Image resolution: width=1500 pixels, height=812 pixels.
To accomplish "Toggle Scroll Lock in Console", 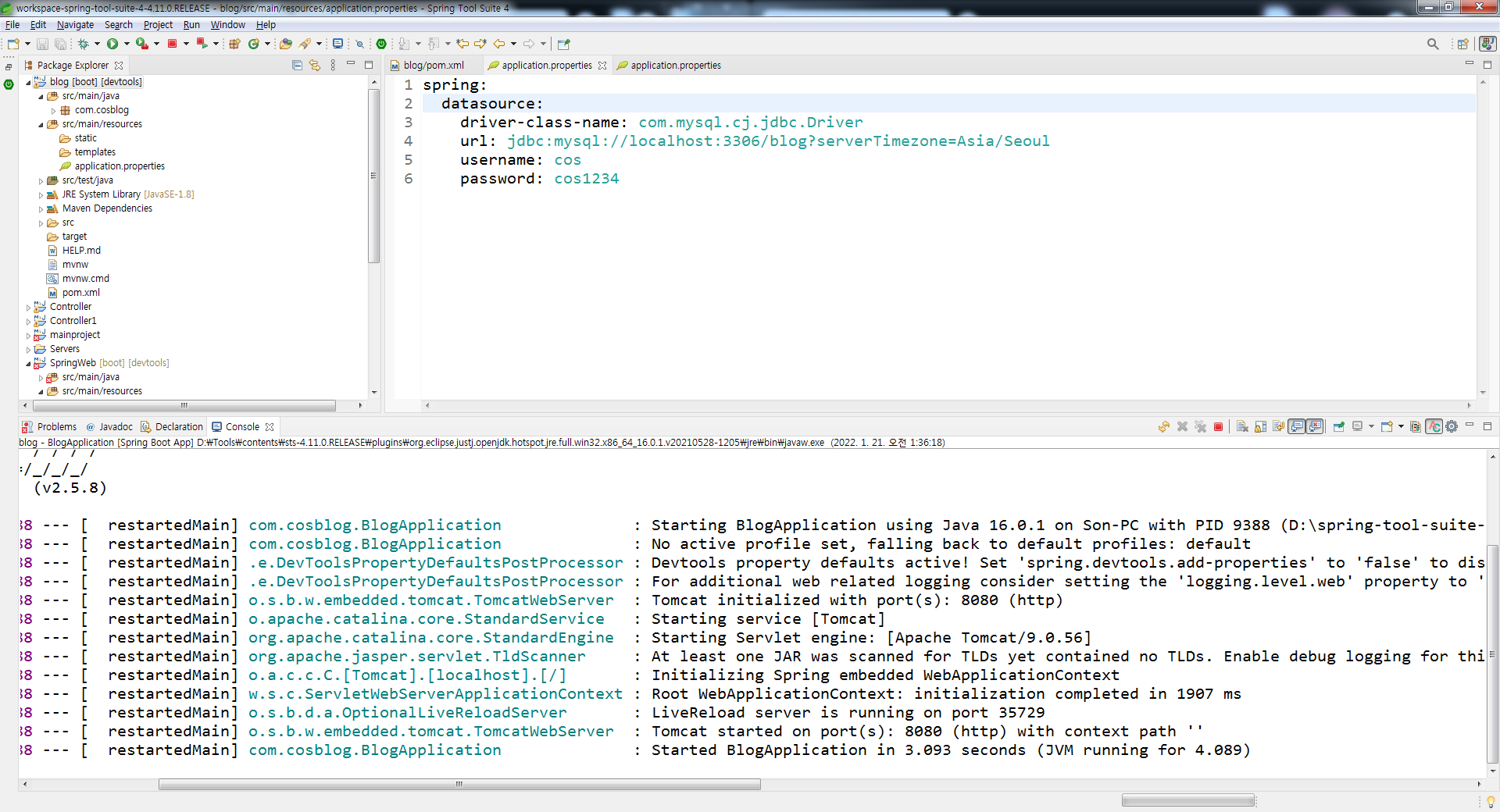I will [1260, 426].
